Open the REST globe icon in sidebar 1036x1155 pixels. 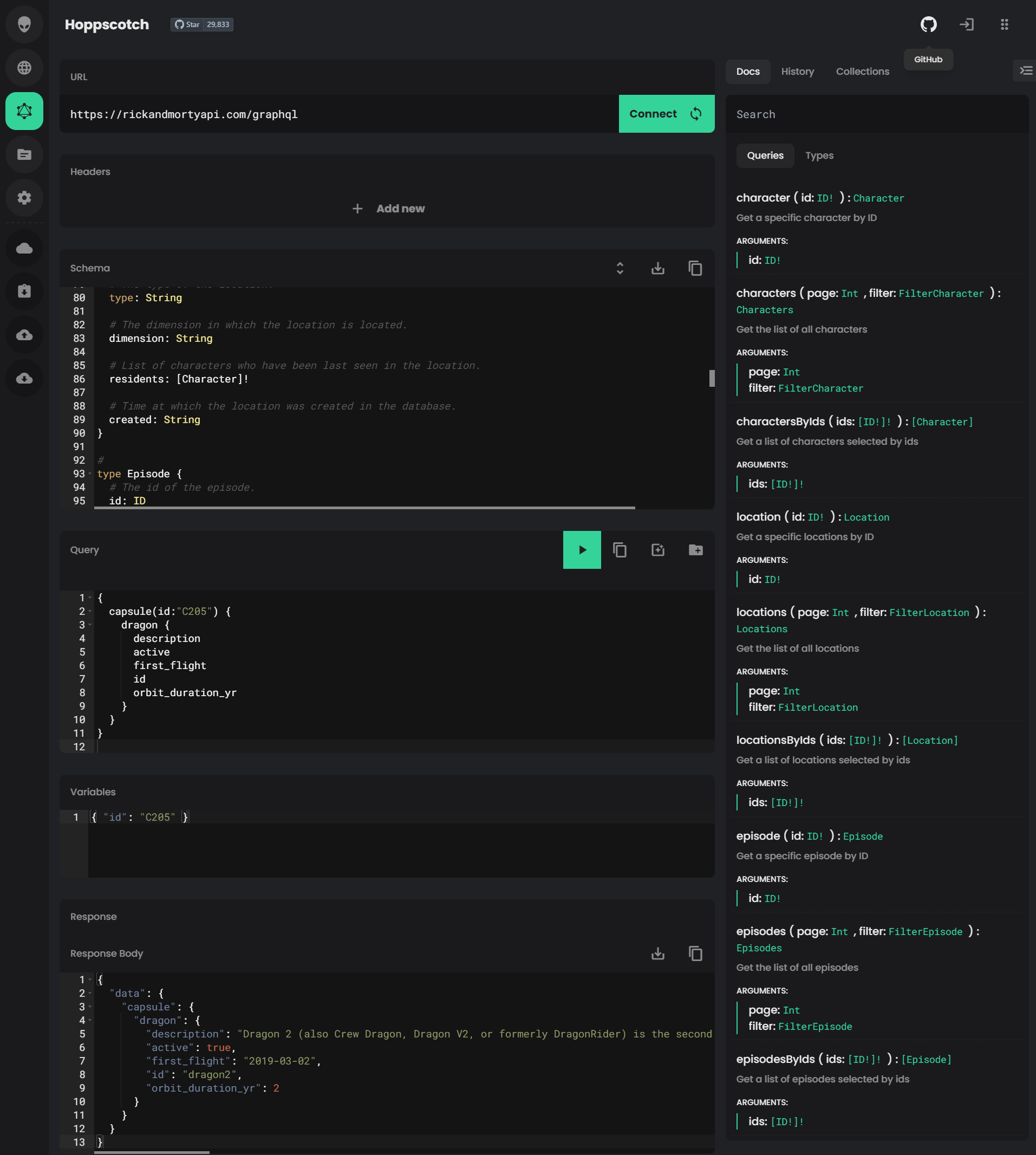pyautogui.click(x=24, y=68)
